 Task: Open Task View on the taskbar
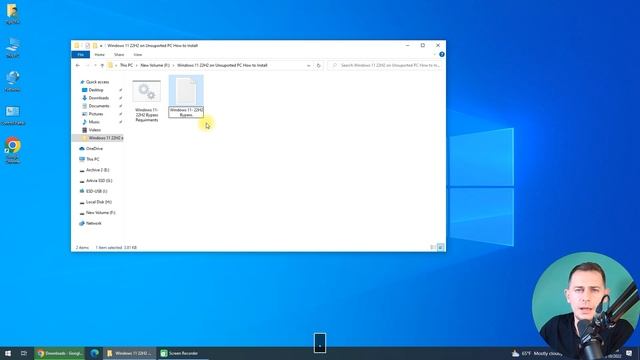click(24, 353)
